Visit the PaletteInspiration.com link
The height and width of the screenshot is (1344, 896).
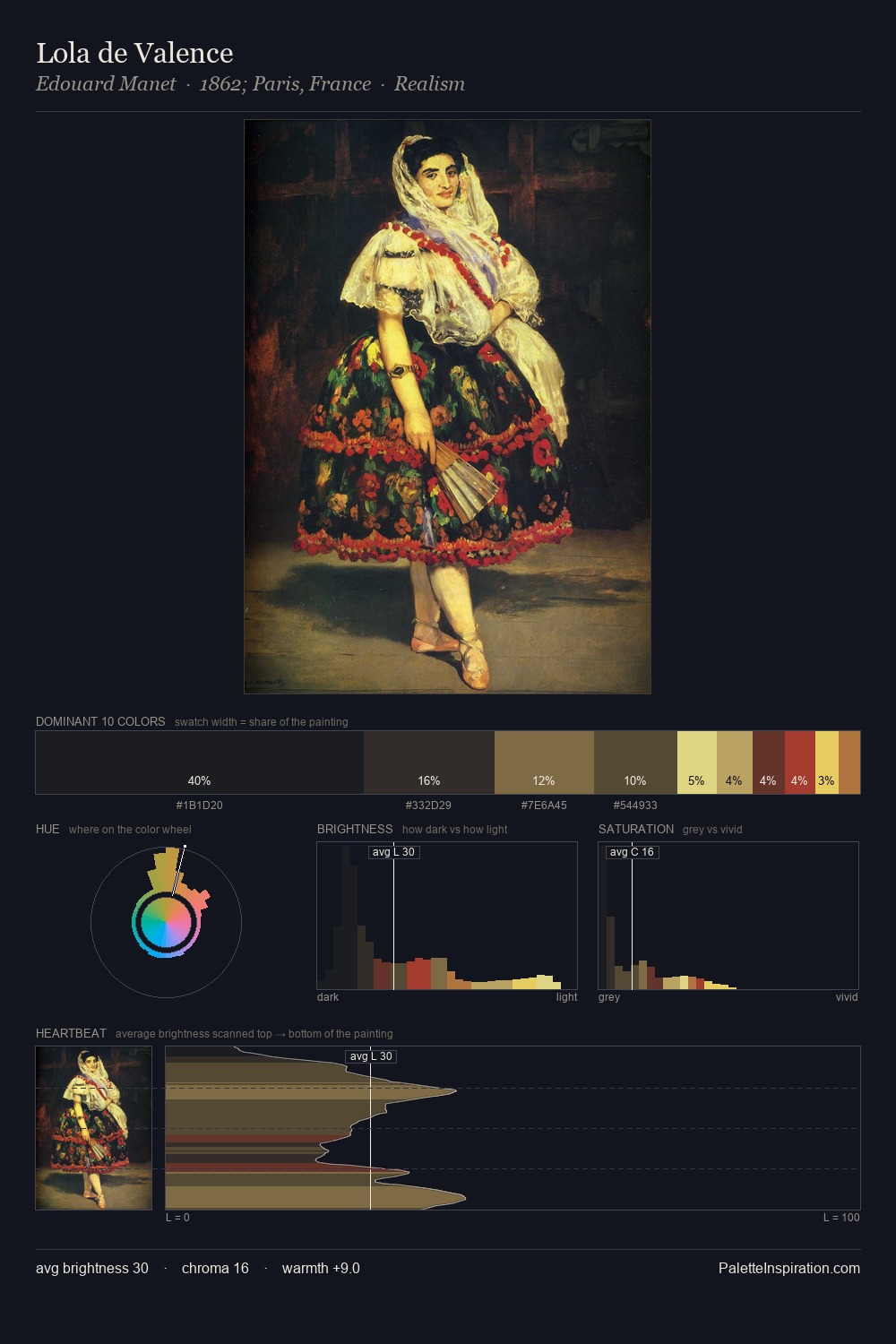pos(789,1269)
